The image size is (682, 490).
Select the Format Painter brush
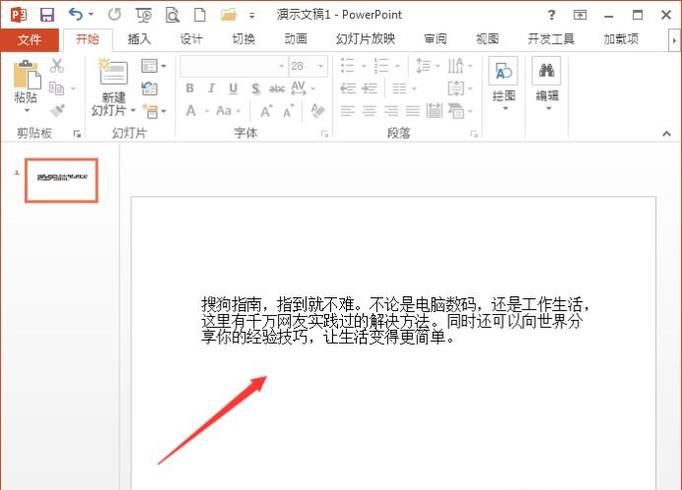[x=57, y=110]
